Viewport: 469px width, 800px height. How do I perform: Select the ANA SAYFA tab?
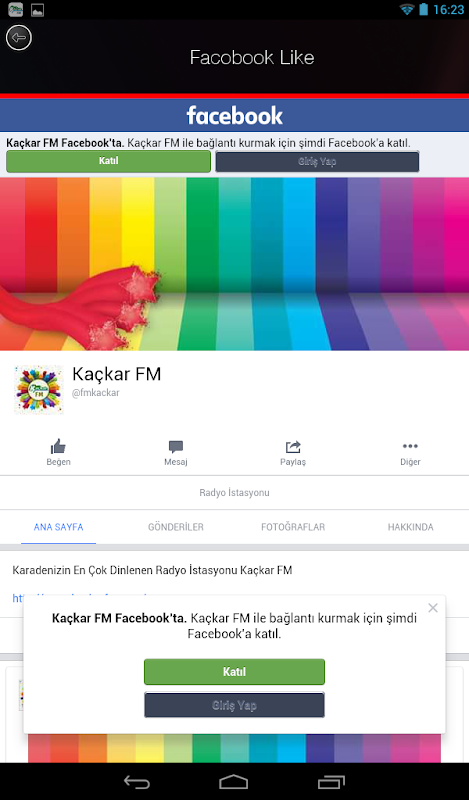pyautogui.click(x=58, y=527)
